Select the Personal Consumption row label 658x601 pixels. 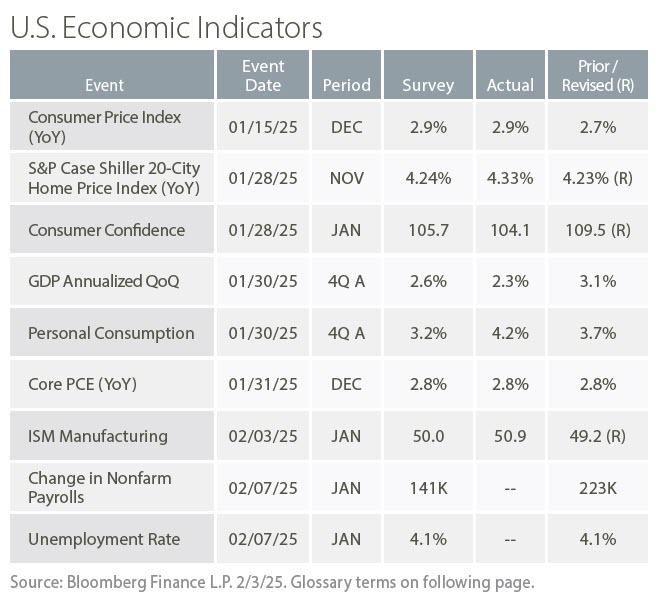pos(111,333)
